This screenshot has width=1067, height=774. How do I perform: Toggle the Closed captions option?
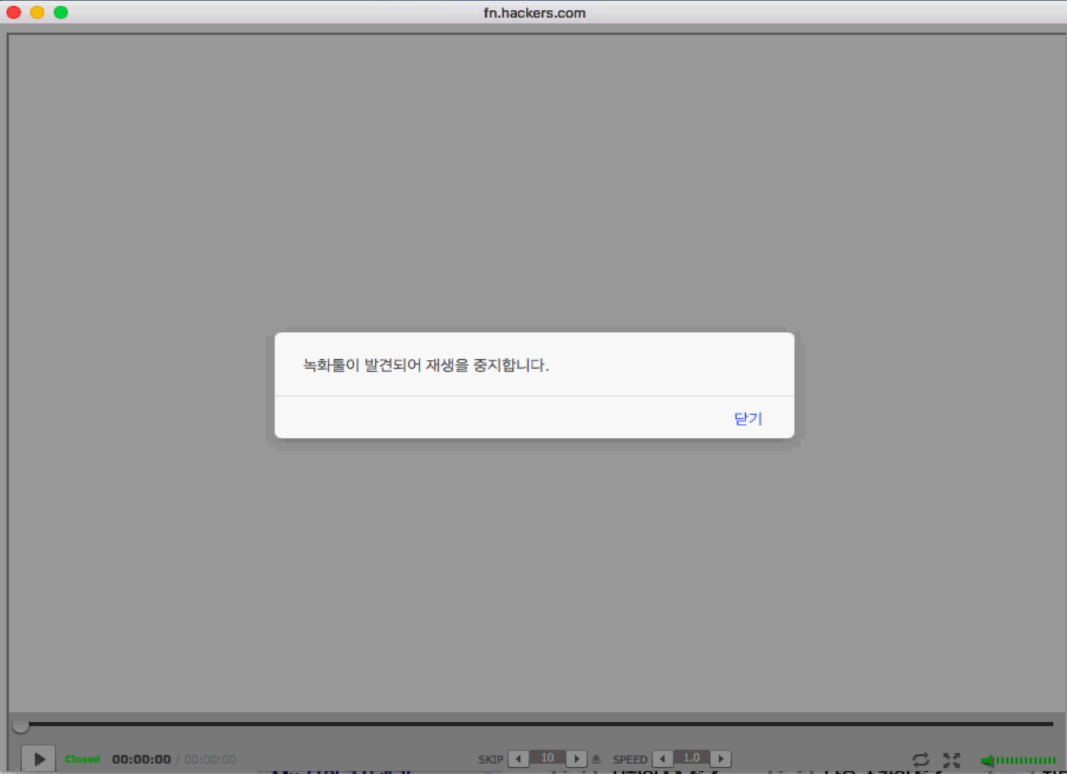point(82,759)
